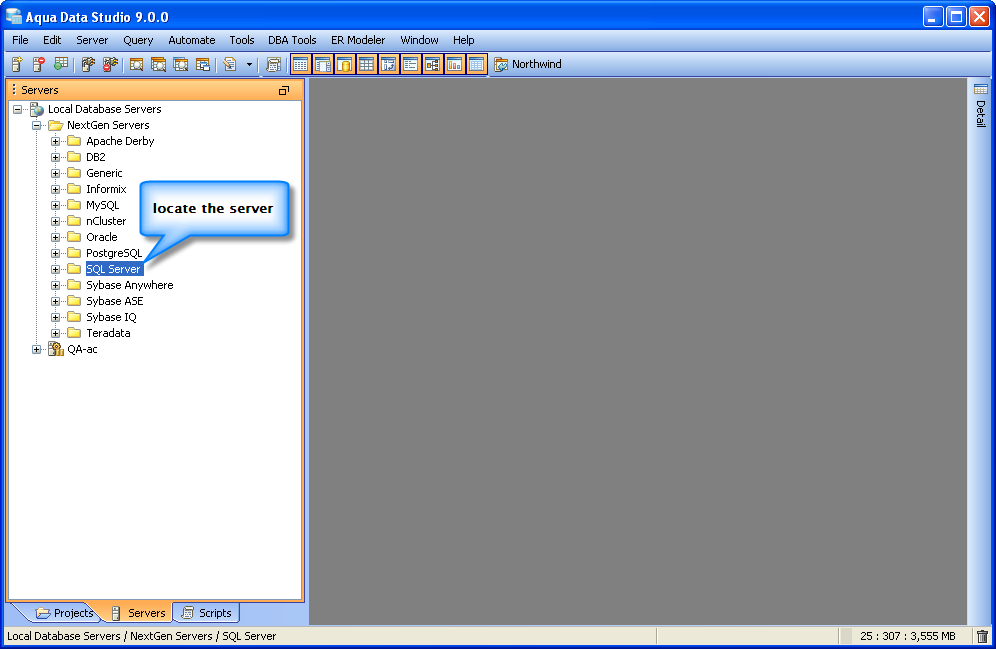Click the Northwind toolbar label
The image size is (996, 649).
(537, 64)
